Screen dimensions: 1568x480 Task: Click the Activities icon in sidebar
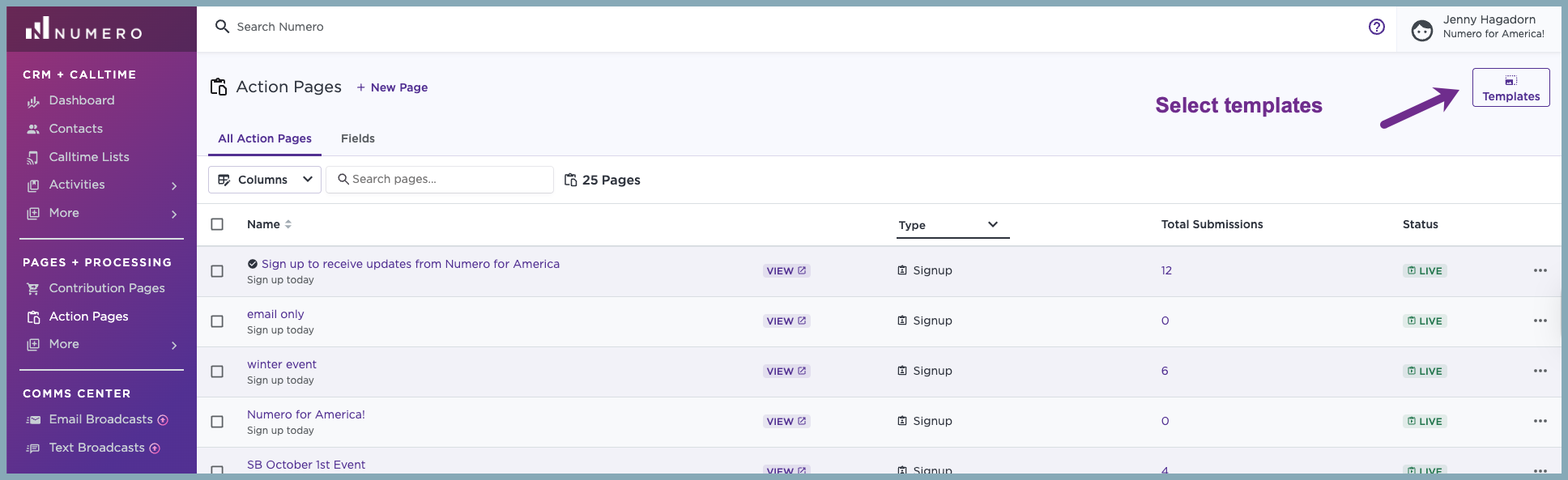click(33, 185)
